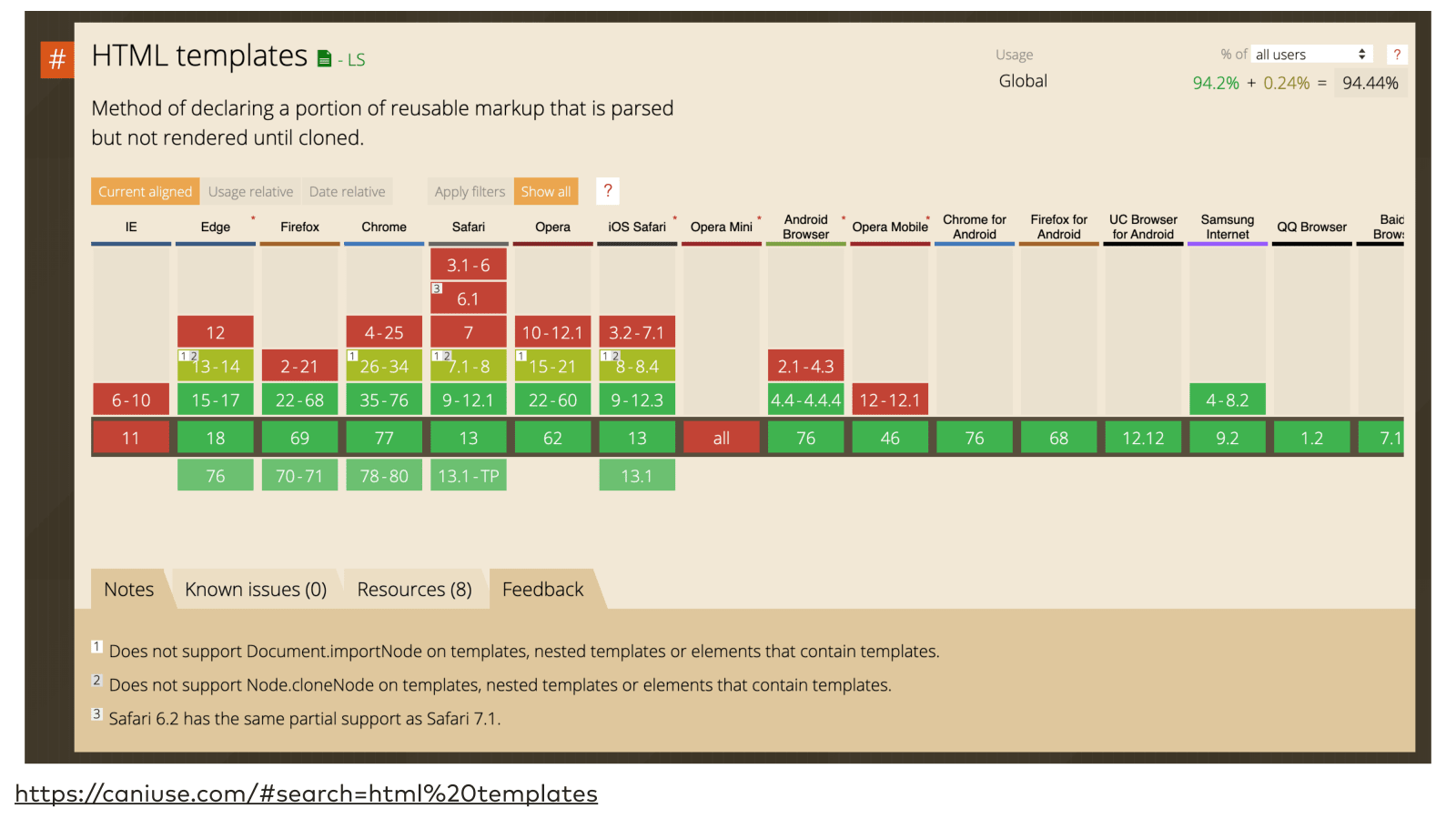Open the all users dropdown
This screenshot has height=819, width=1456.
point(1311,55)
